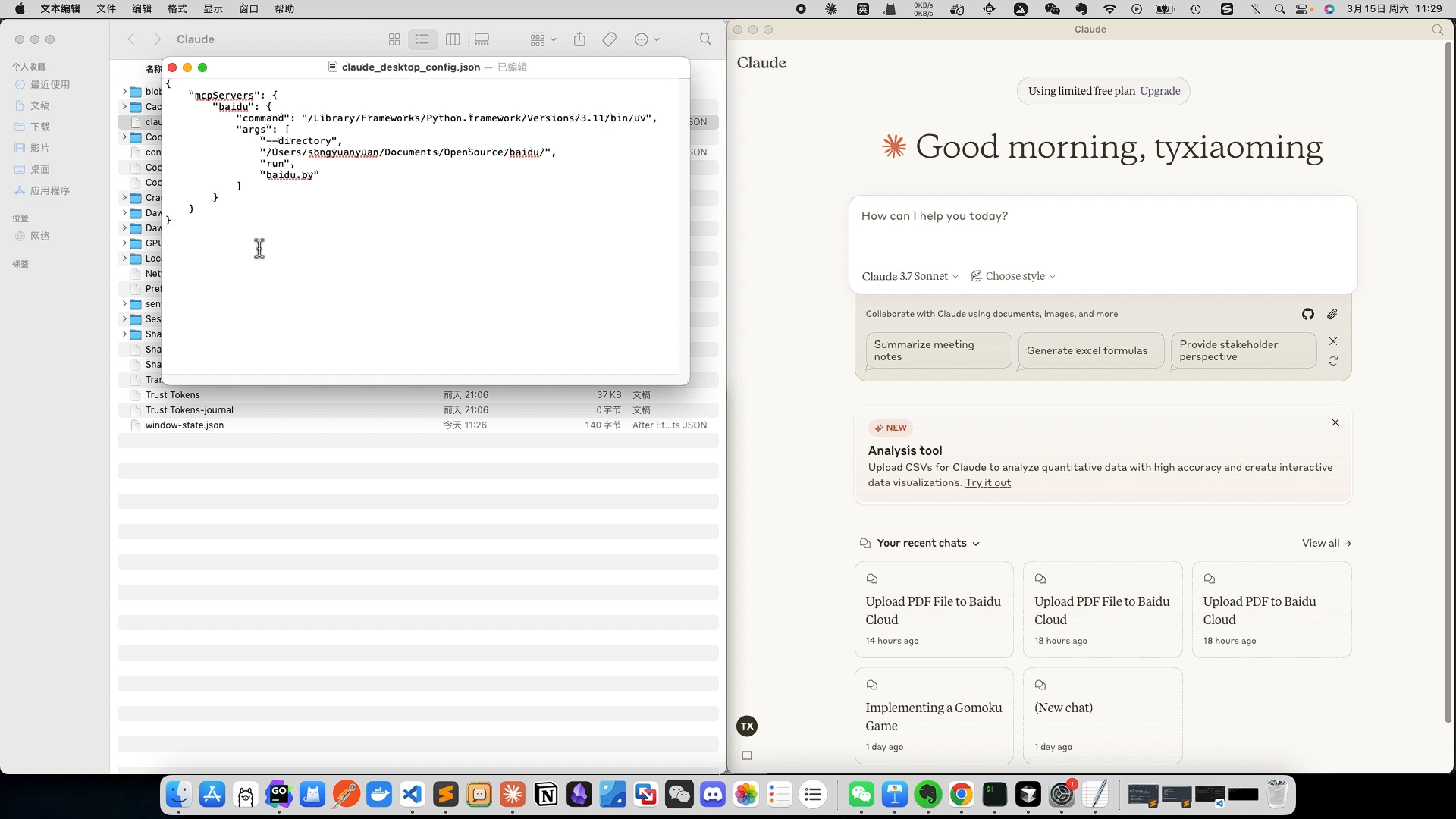Open Finder group-by dropdown
The width and height of the screenshot is (1456, 819).
click(543, 39)
